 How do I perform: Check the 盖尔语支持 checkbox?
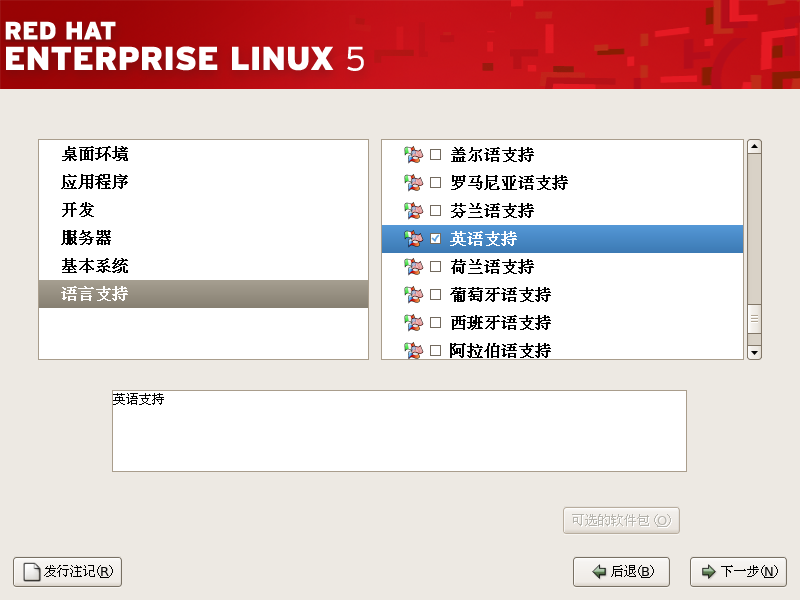click(x=435, y=154)
